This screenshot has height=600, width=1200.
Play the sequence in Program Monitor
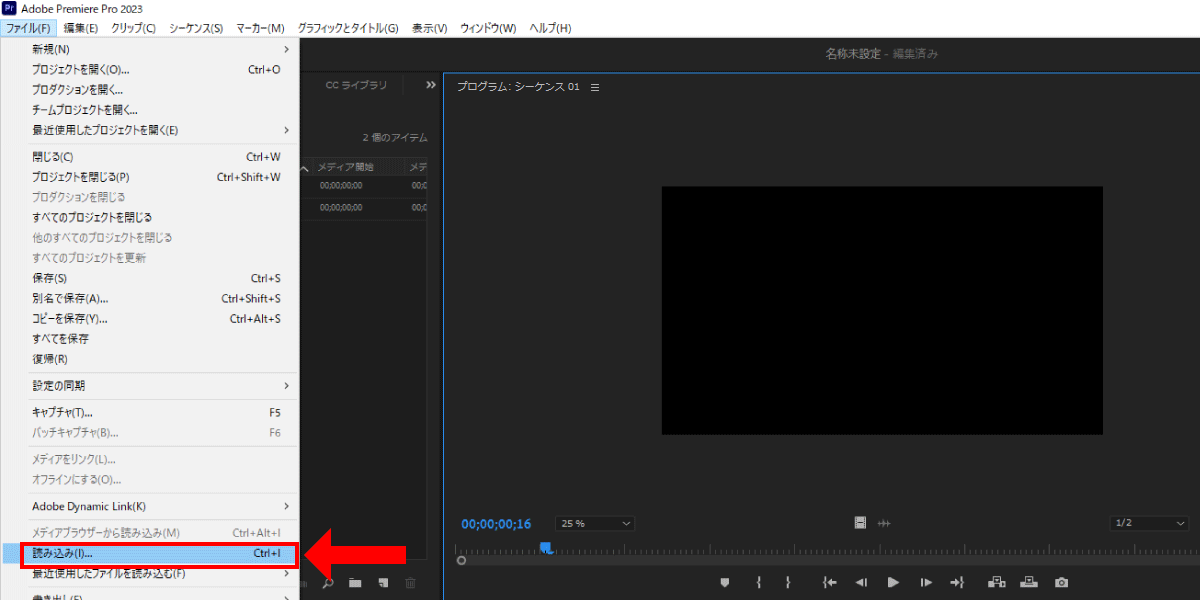893,582
